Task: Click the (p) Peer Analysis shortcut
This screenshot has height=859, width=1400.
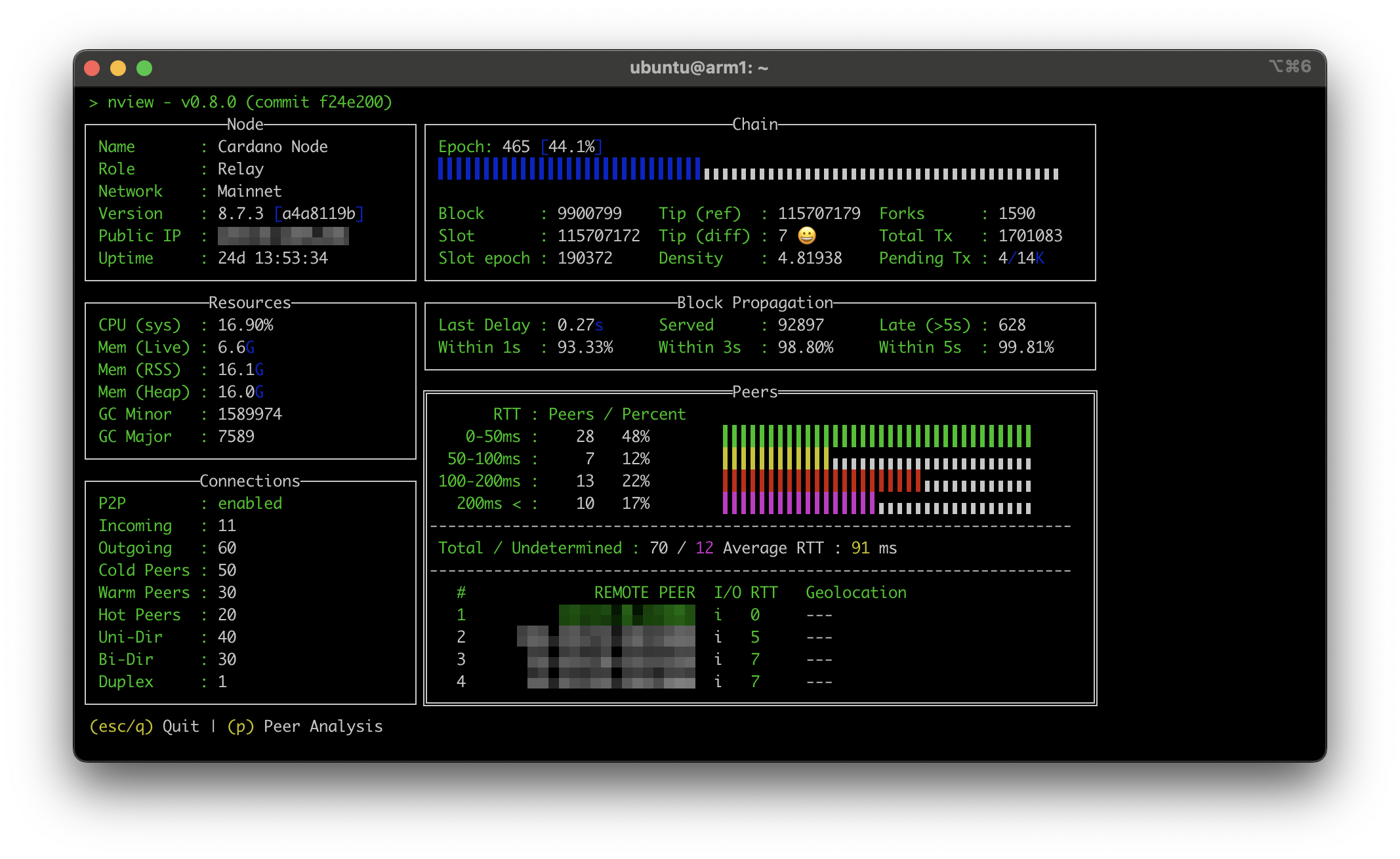Action: tap(304, 726)
